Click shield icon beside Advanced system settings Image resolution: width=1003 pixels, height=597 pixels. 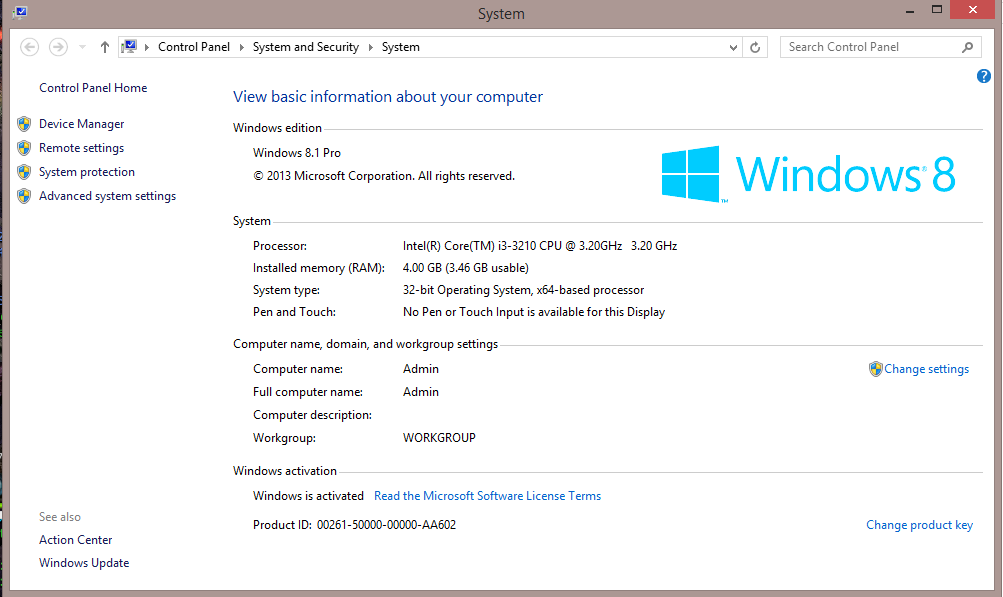[24, 196]
